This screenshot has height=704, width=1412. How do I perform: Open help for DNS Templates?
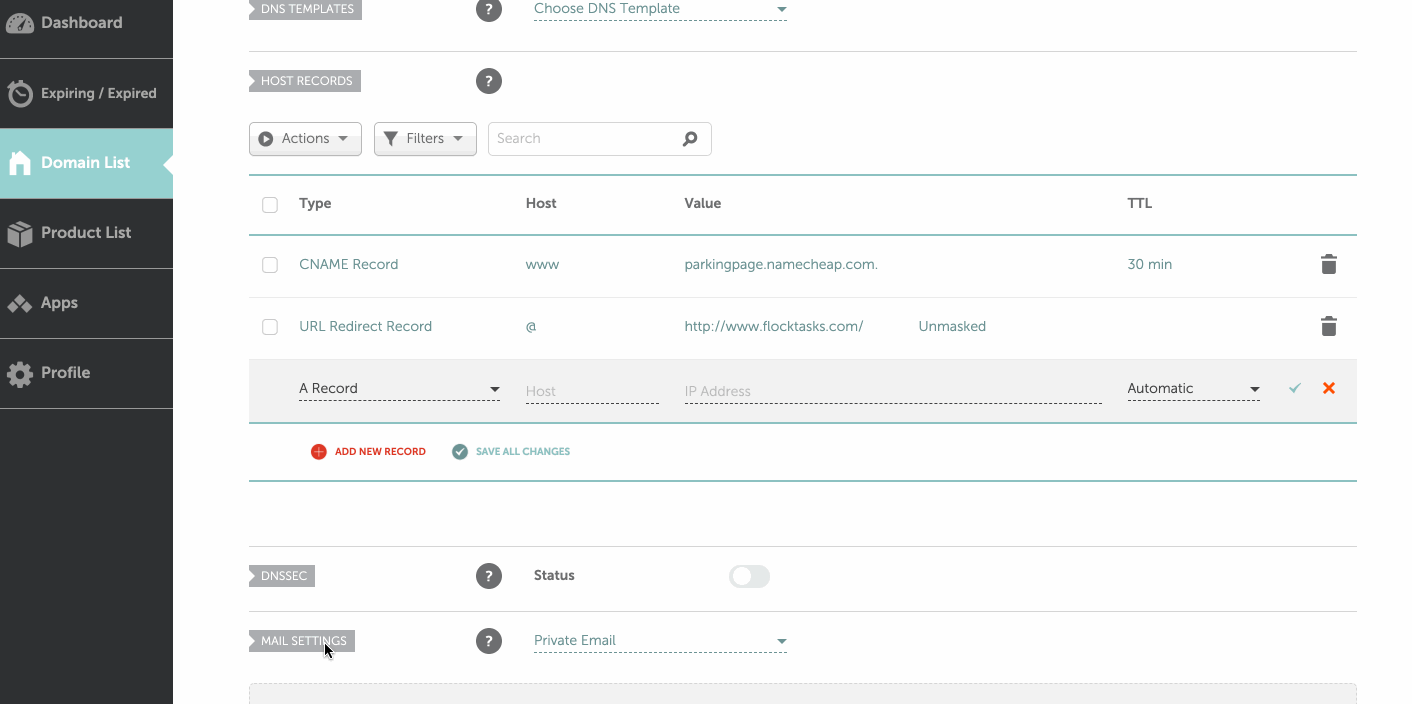tap(488, 10)
